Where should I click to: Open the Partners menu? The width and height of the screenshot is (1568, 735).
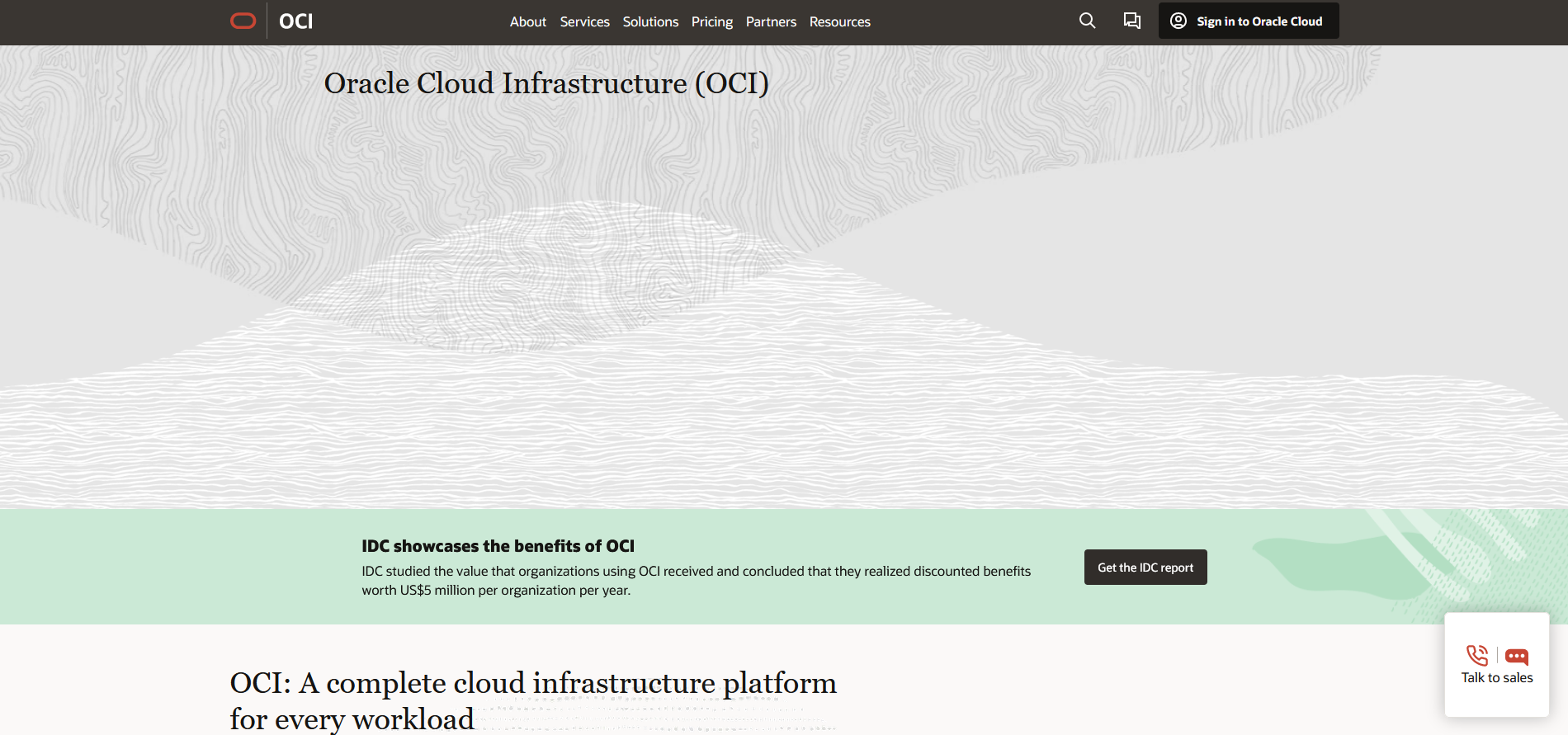pyautogui.click(x=771, y=21)
